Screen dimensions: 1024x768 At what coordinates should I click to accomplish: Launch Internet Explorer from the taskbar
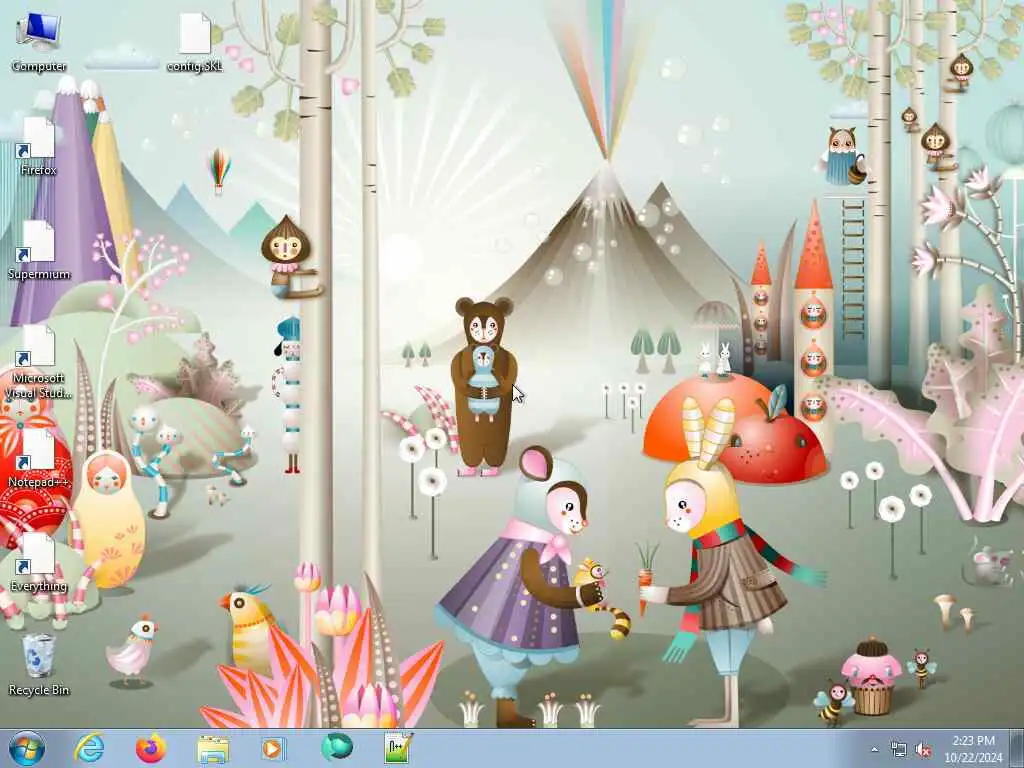[89, 748]
